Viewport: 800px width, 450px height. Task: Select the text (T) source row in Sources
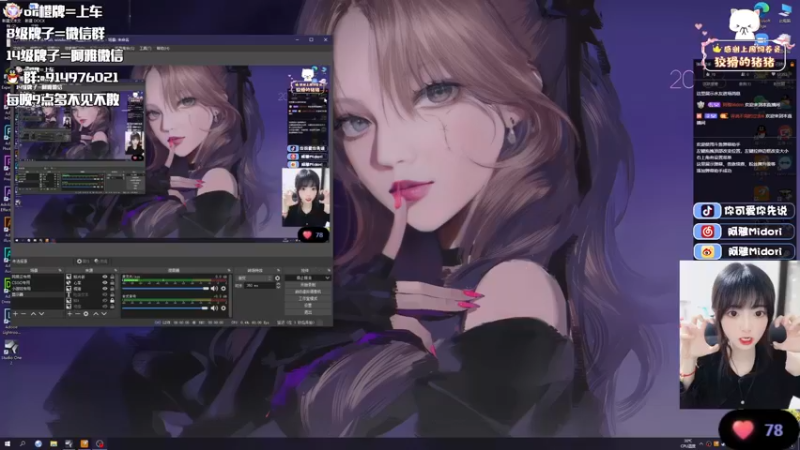[90, 294]
